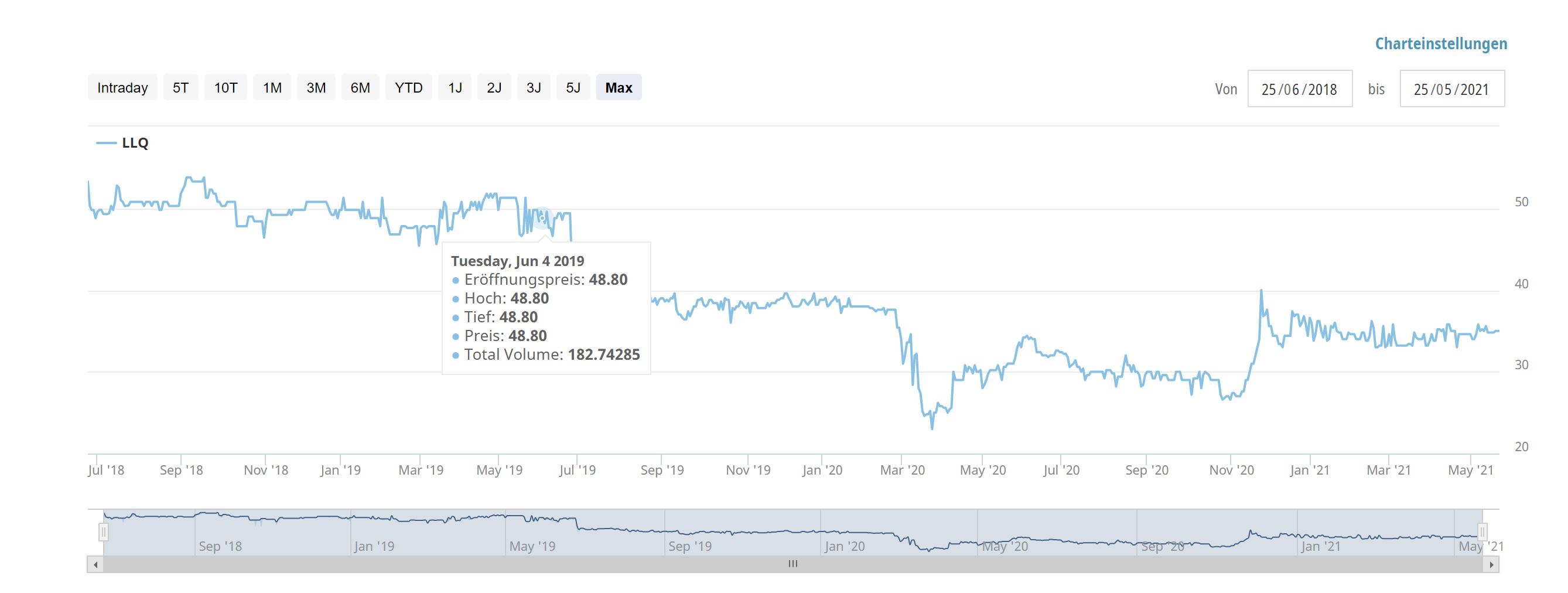The image size is (1568, 593).
Task: Click the scrollbar left arrow
Action: (x=95, y=564)
